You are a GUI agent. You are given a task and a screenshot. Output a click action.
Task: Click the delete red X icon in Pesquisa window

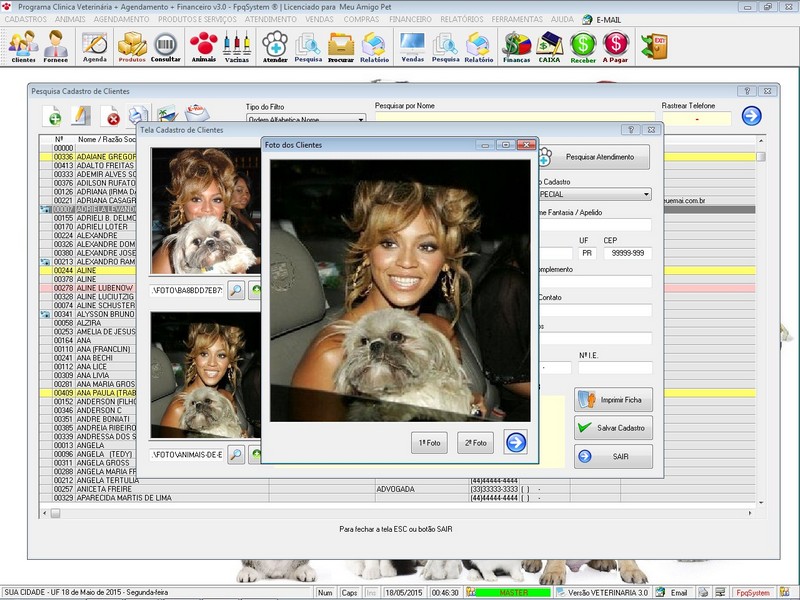pos(110,116)
